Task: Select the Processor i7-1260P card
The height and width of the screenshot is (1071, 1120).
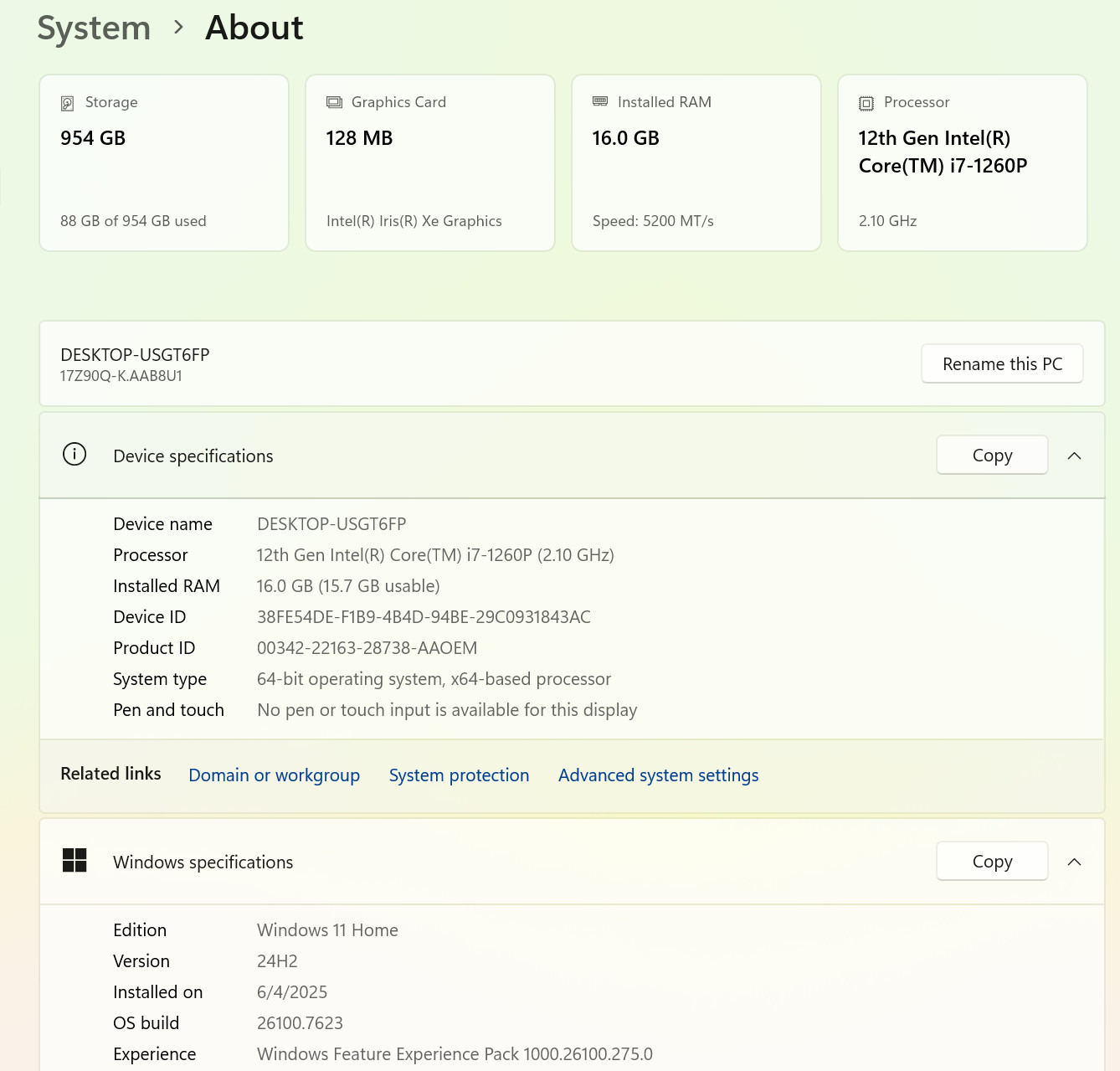Action: coord(963,162)
